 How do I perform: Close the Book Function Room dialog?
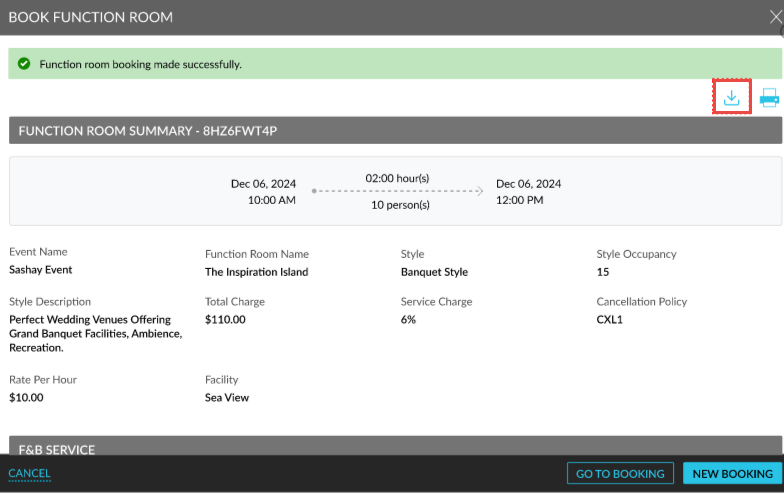775,16
